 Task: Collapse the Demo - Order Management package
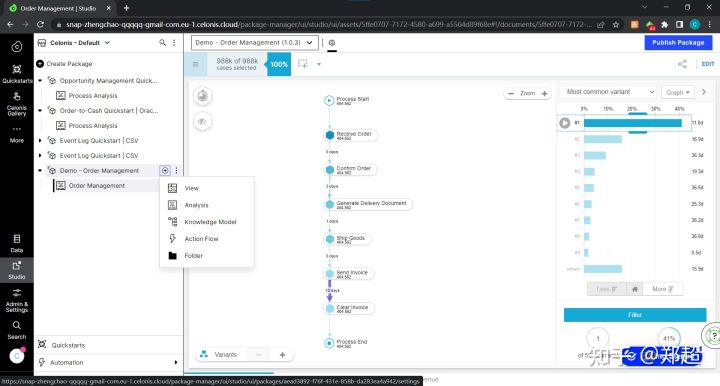point(40,170)
